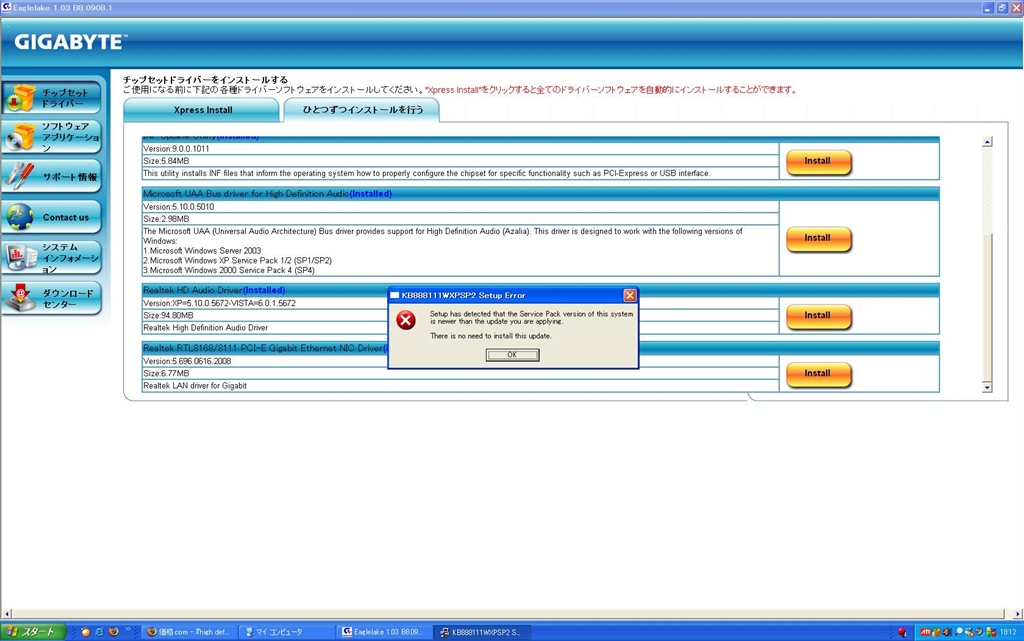Click the horizontal scrollbar left arrow
Viewport: 1024px width, 641px height.
7,614
